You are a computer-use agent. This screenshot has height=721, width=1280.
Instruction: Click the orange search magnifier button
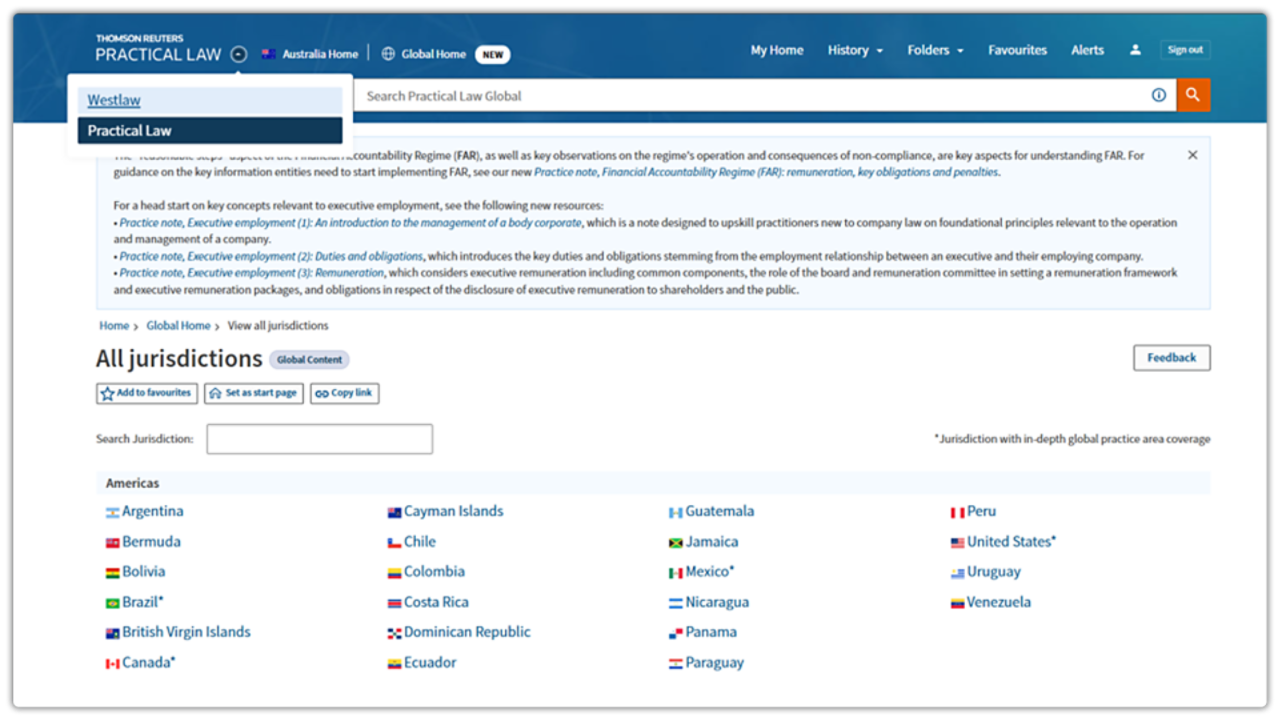pyautogui.click(x=1193, y=96)
